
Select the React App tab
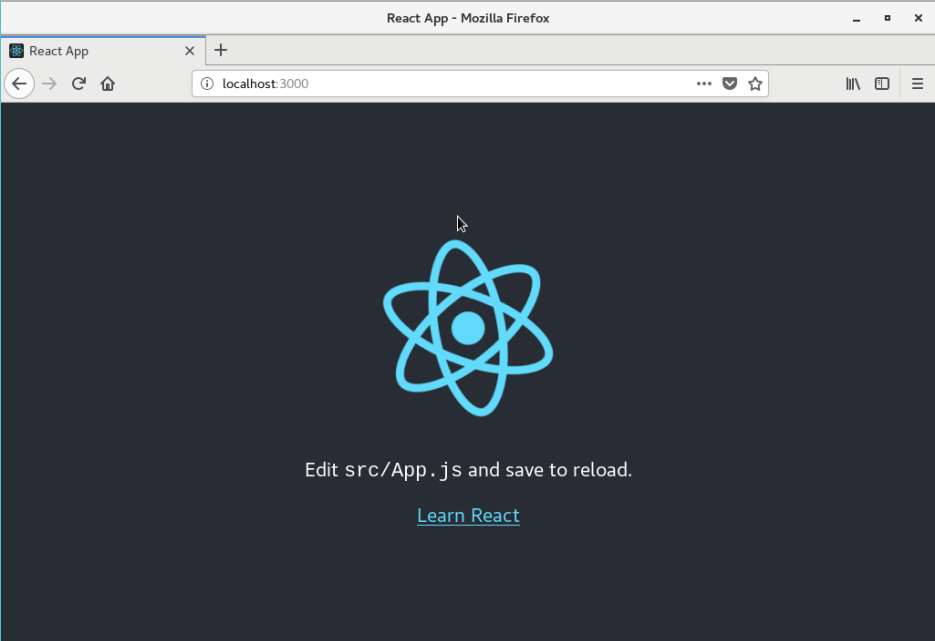click(103, 51)
